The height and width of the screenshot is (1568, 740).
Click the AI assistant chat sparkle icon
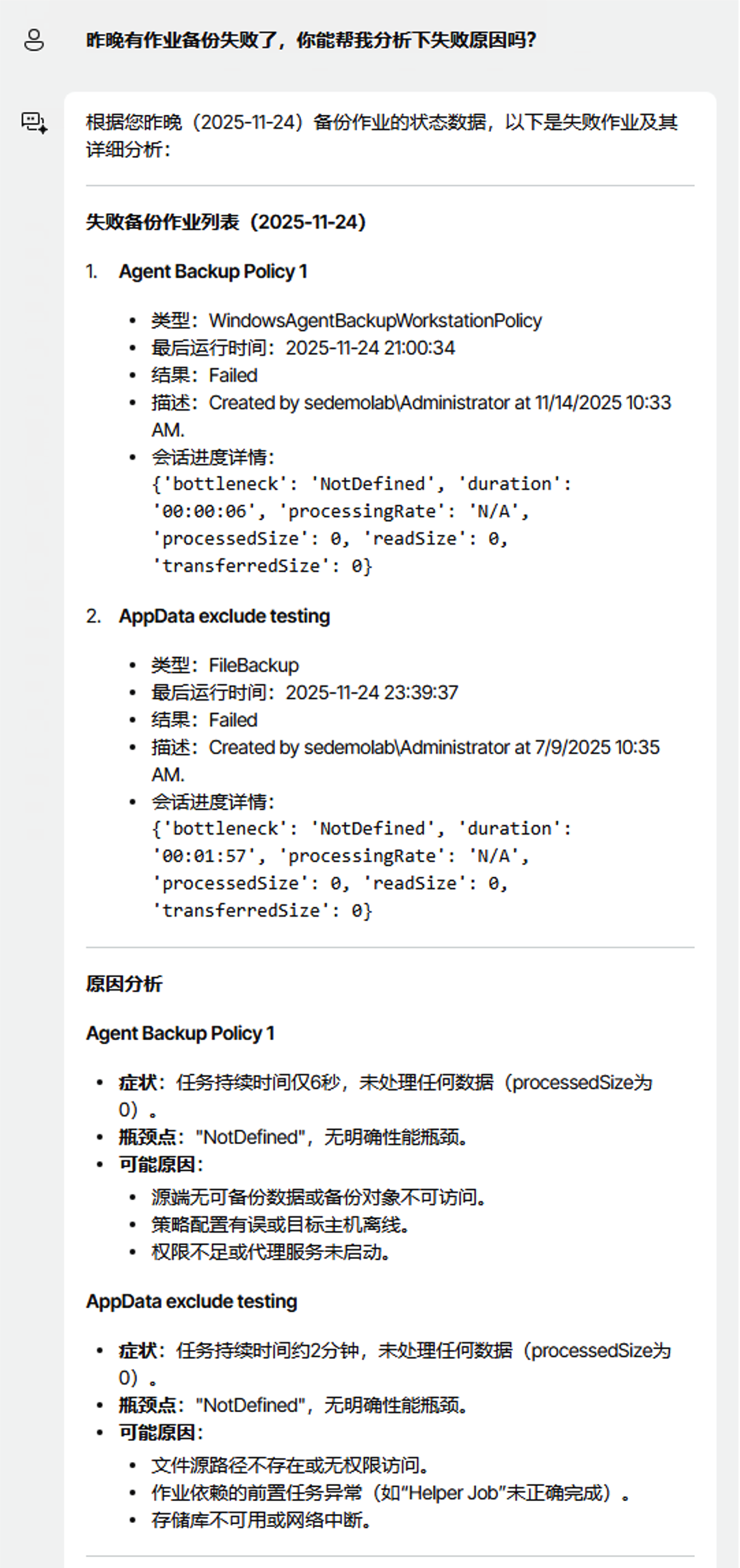[34, 123]
